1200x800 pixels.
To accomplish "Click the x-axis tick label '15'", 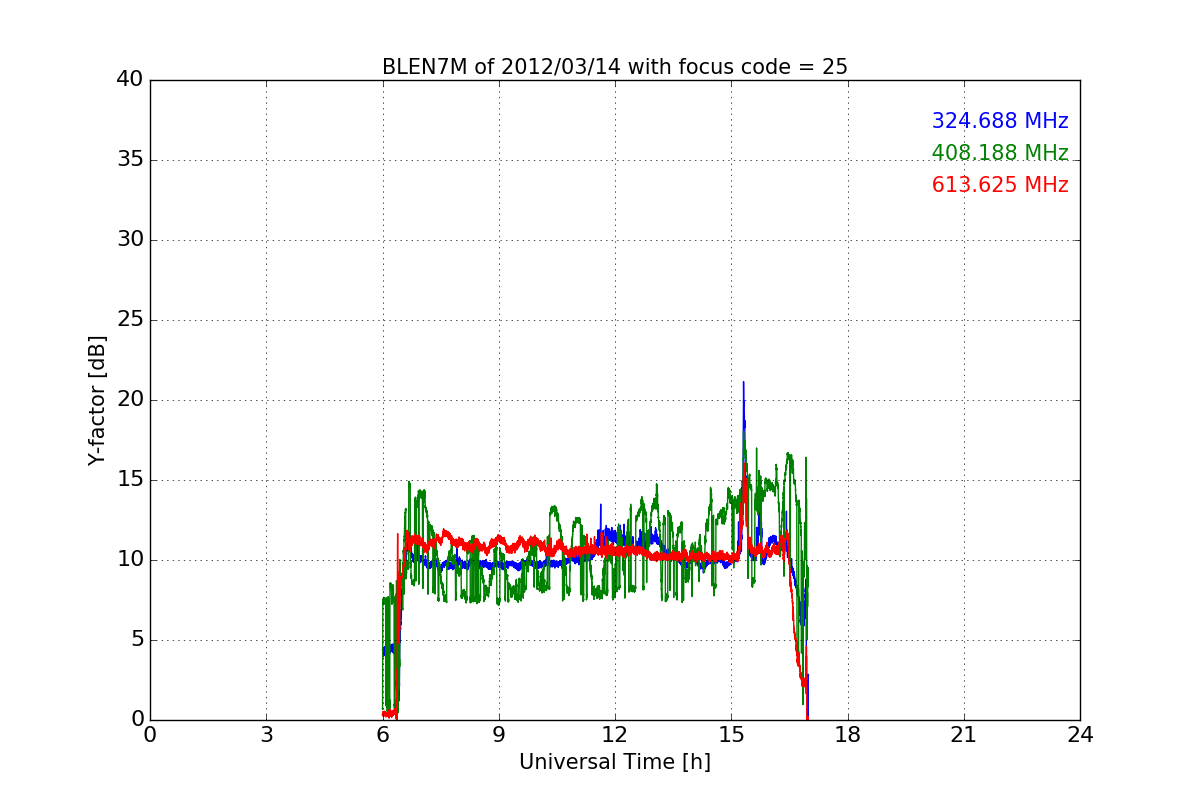I will 731,734.
